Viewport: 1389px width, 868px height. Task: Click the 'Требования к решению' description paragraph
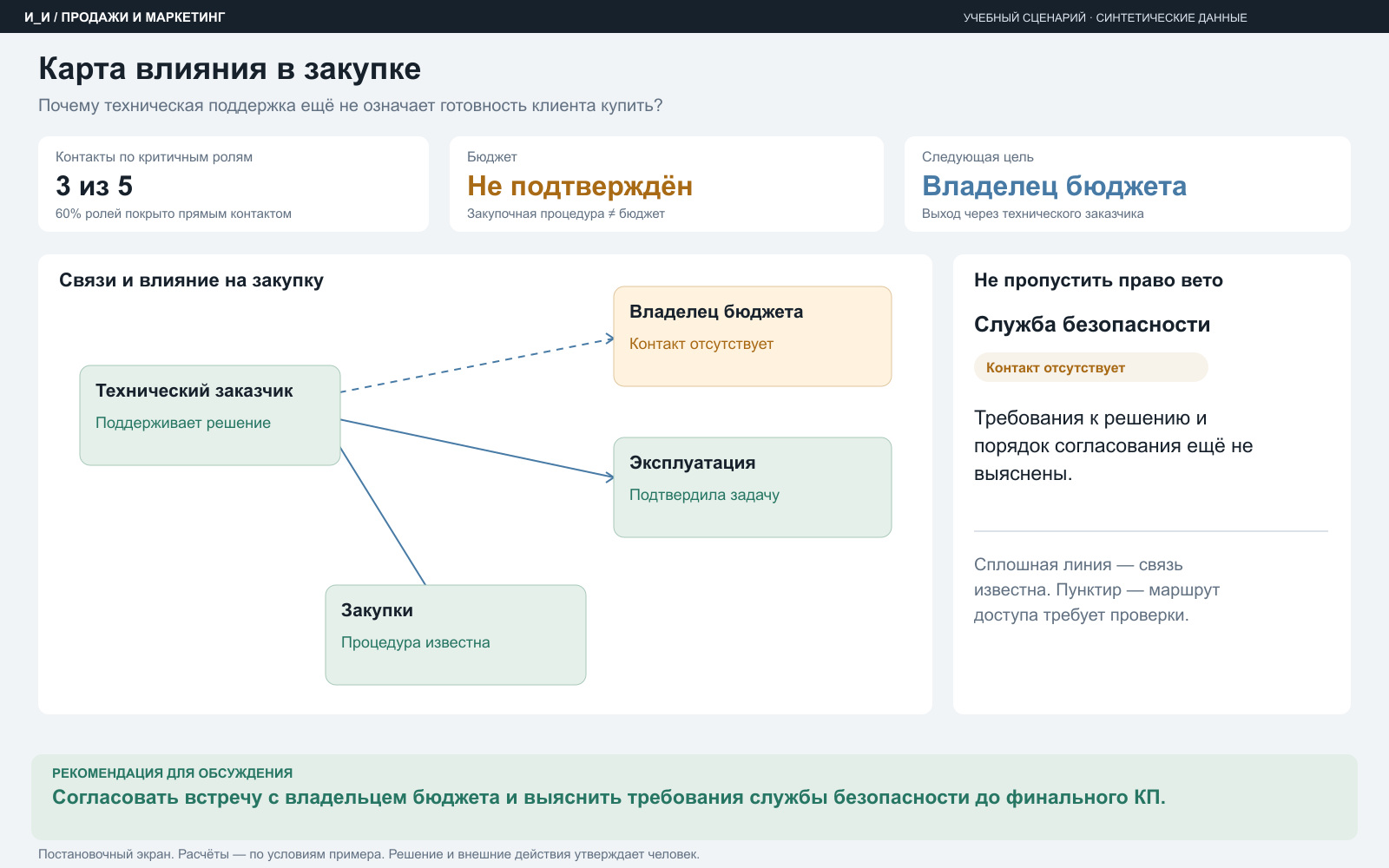[1114, 445]
